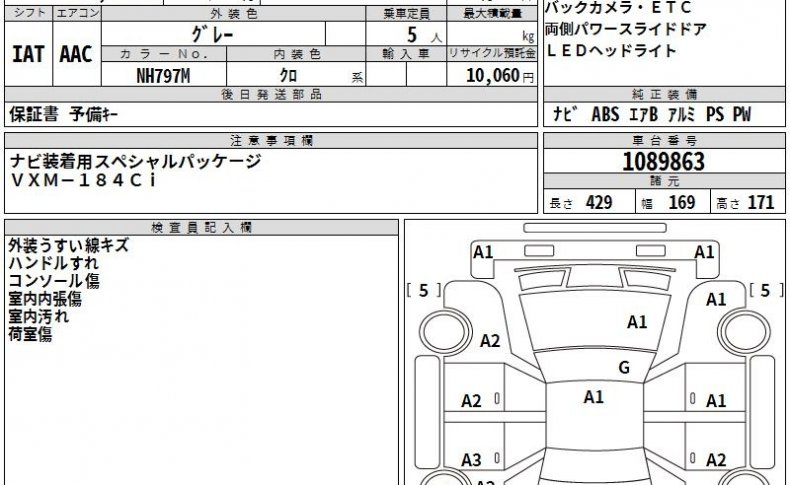Click the A1 mark on the hood
The height and width of the screenshot is (485, 790).
[637, 322]
